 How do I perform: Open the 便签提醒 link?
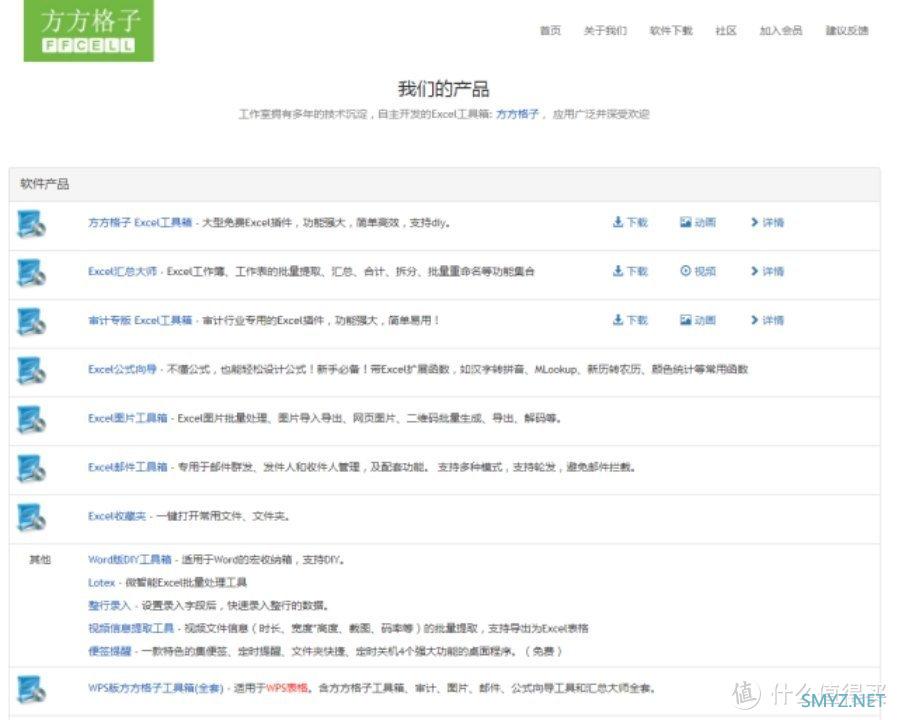coord(109,651)
